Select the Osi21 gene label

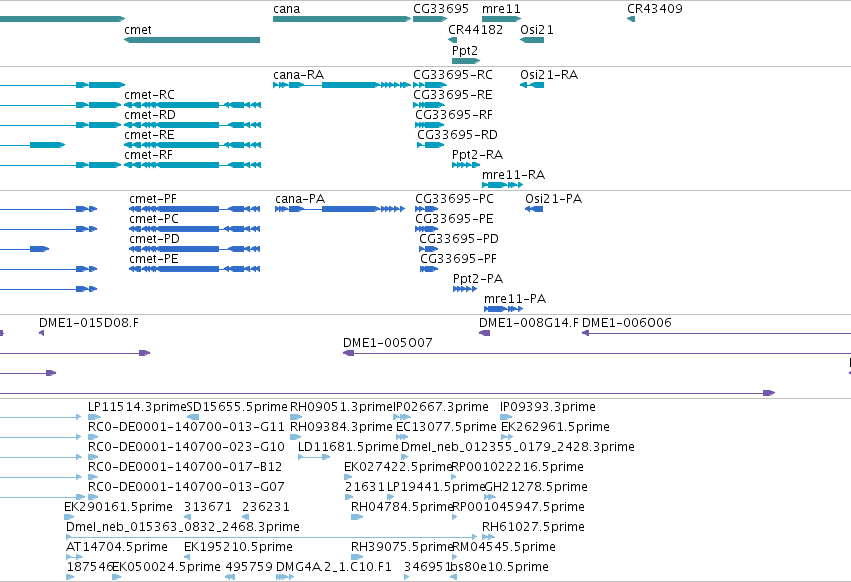(537, 30)
